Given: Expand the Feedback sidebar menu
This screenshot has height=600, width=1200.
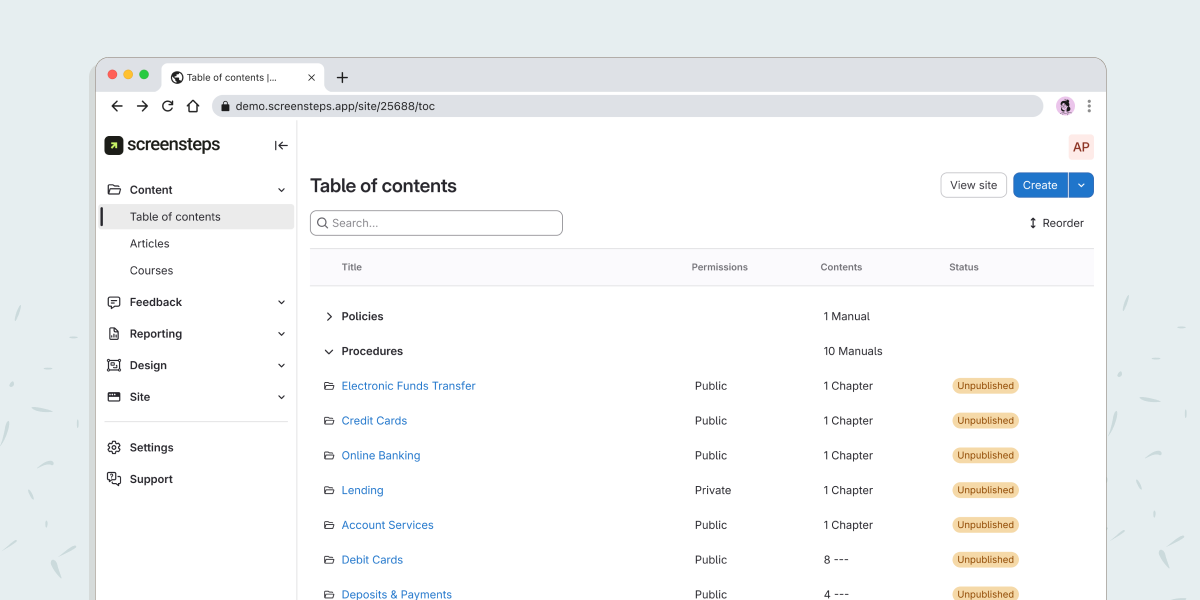Looking at the screenshot, I should [281, 302].
